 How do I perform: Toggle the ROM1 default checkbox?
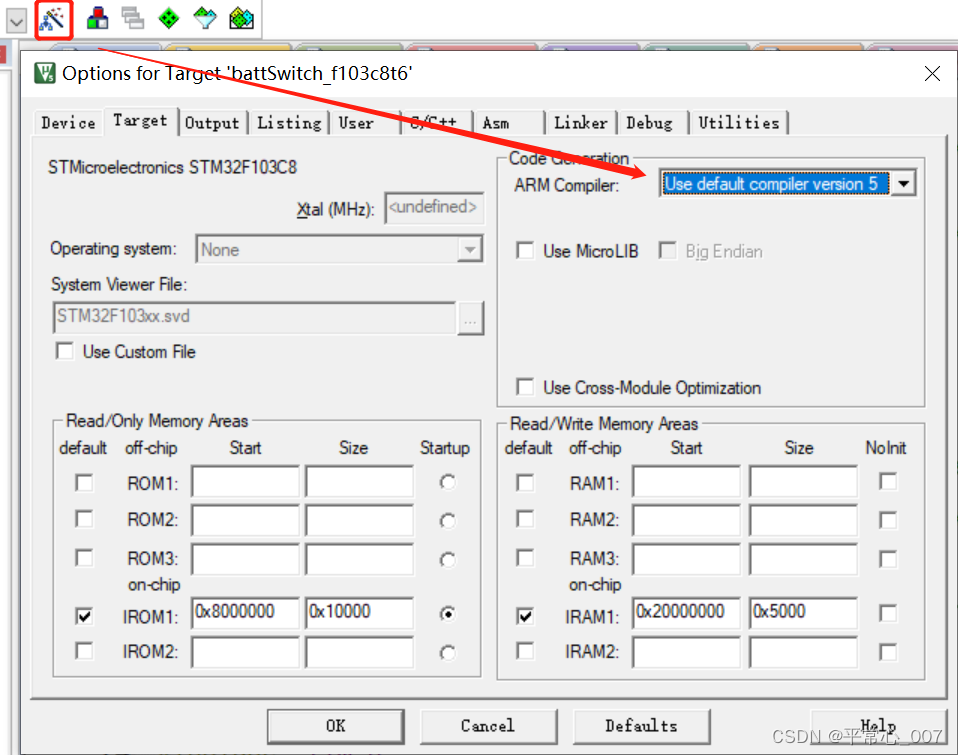(84, 483)
